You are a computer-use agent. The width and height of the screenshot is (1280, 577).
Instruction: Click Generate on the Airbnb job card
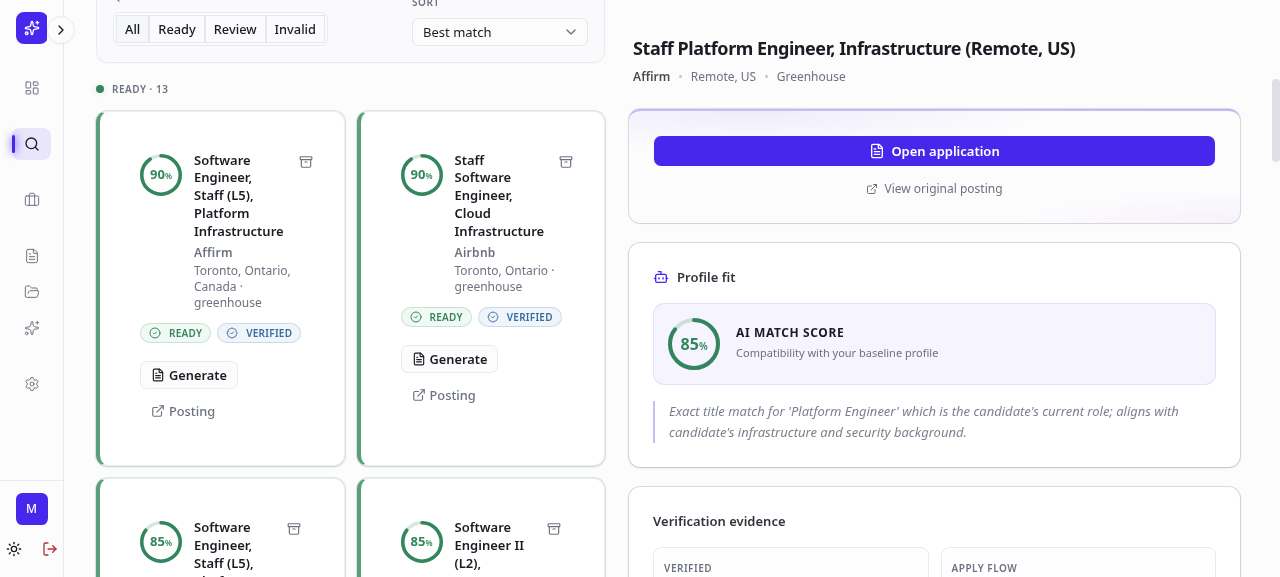449,359
